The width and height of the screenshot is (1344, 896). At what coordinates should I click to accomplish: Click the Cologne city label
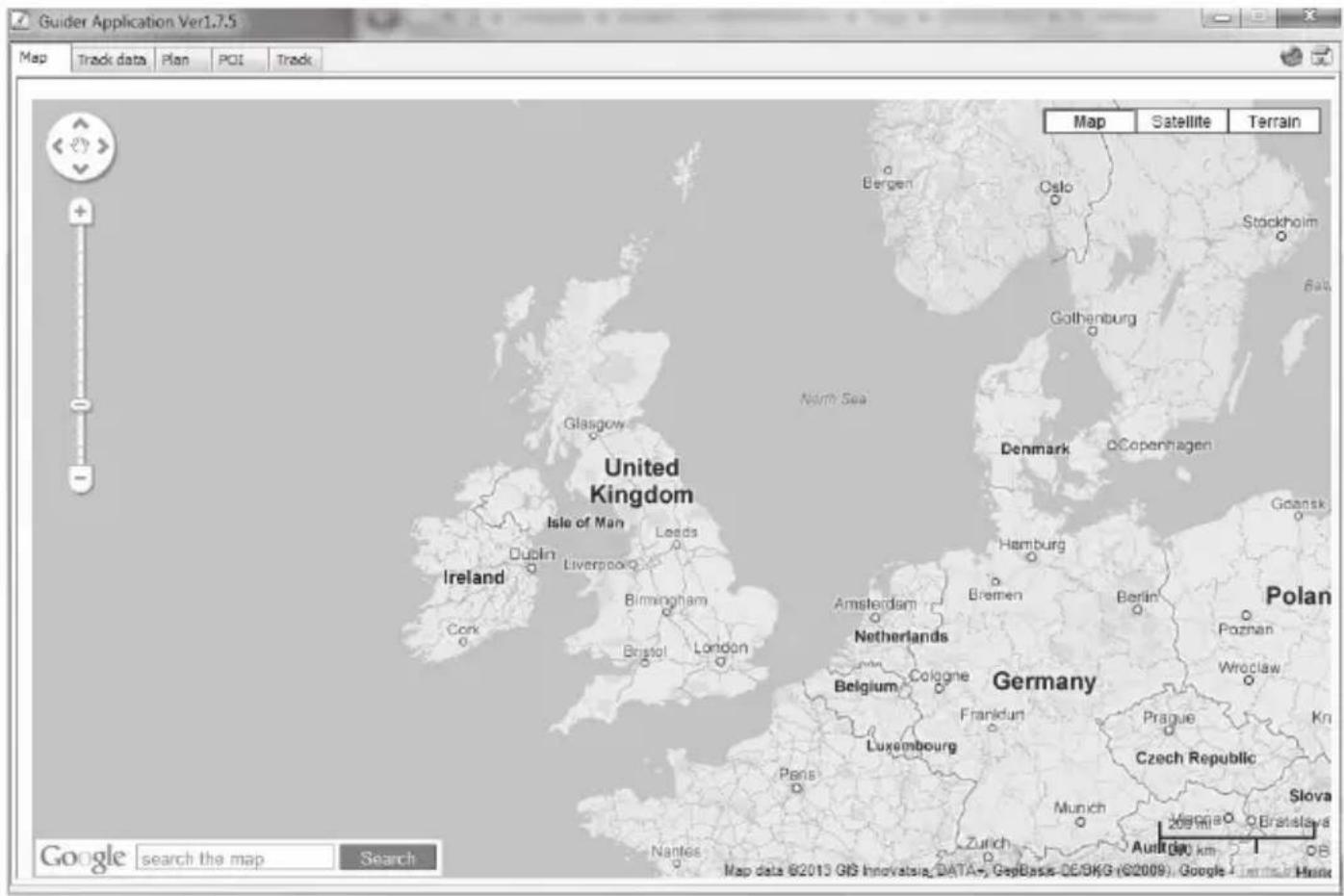tap(939, 677)
